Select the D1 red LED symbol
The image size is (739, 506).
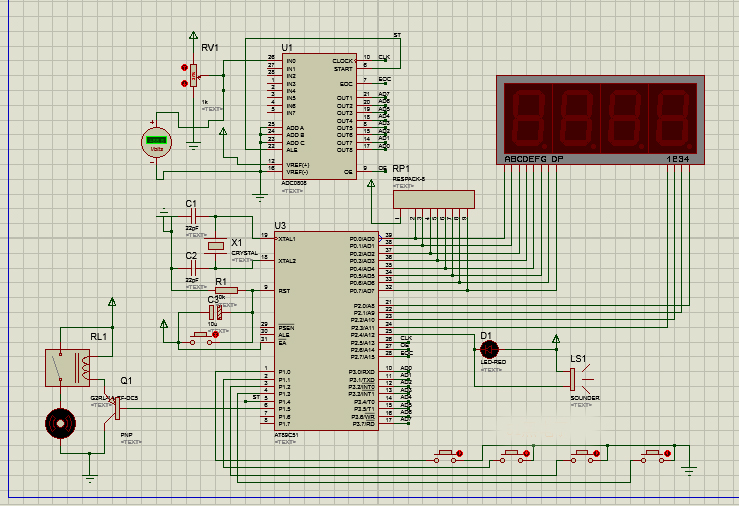point(489,350)
